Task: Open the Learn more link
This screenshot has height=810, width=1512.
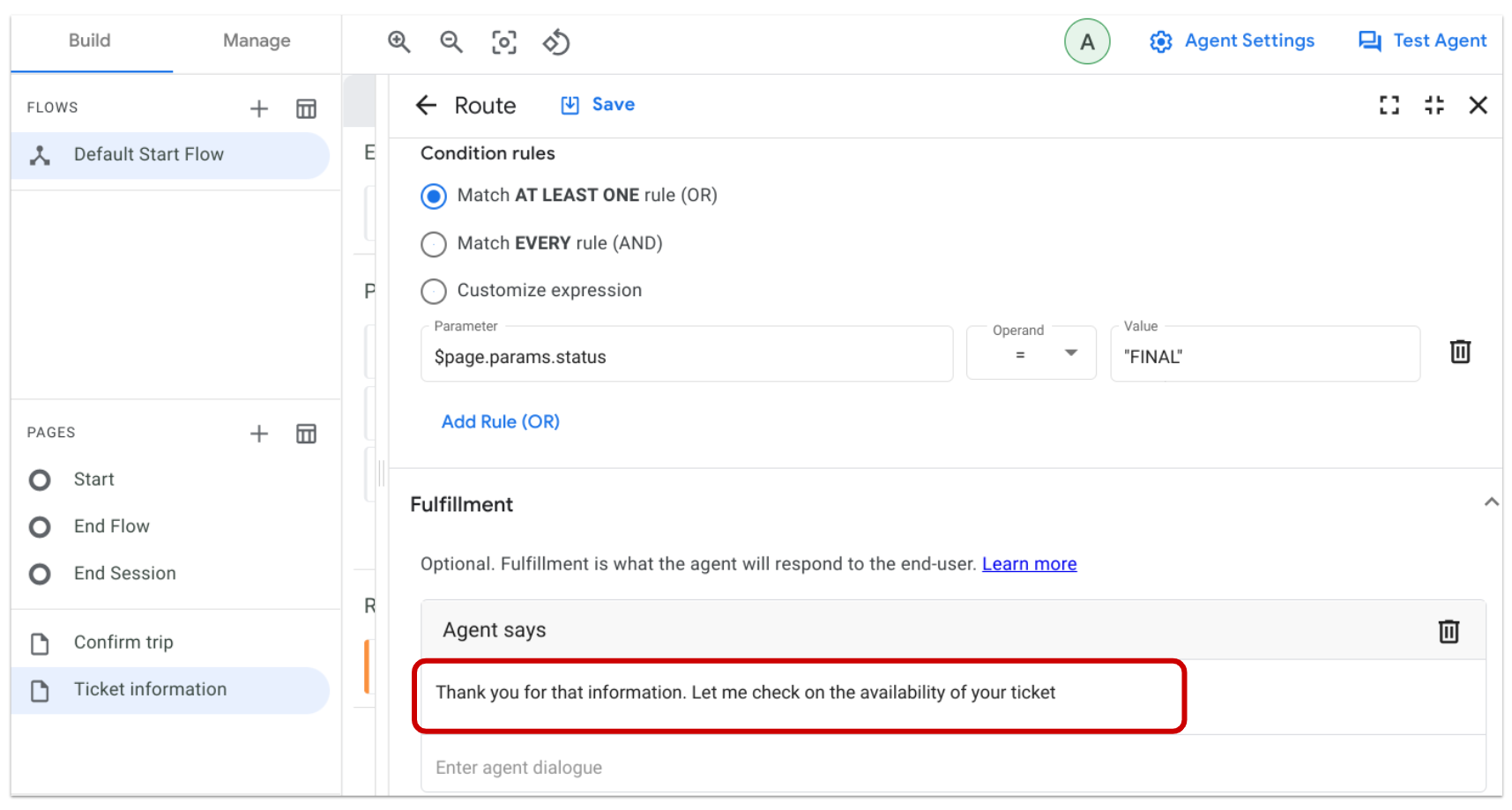Action: coord(1028,563)
